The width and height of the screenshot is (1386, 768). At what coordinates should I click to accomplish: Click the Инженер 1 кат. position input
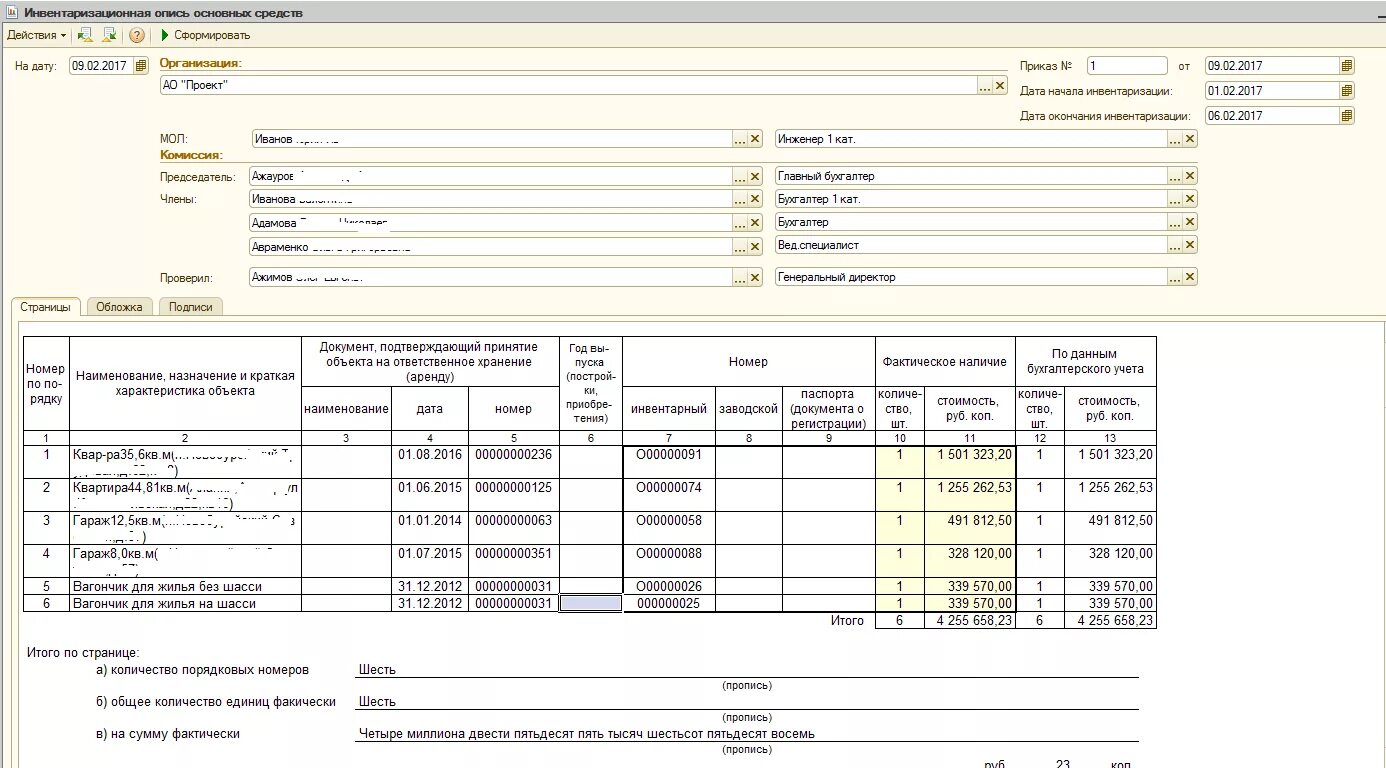(x=971, y=140)
